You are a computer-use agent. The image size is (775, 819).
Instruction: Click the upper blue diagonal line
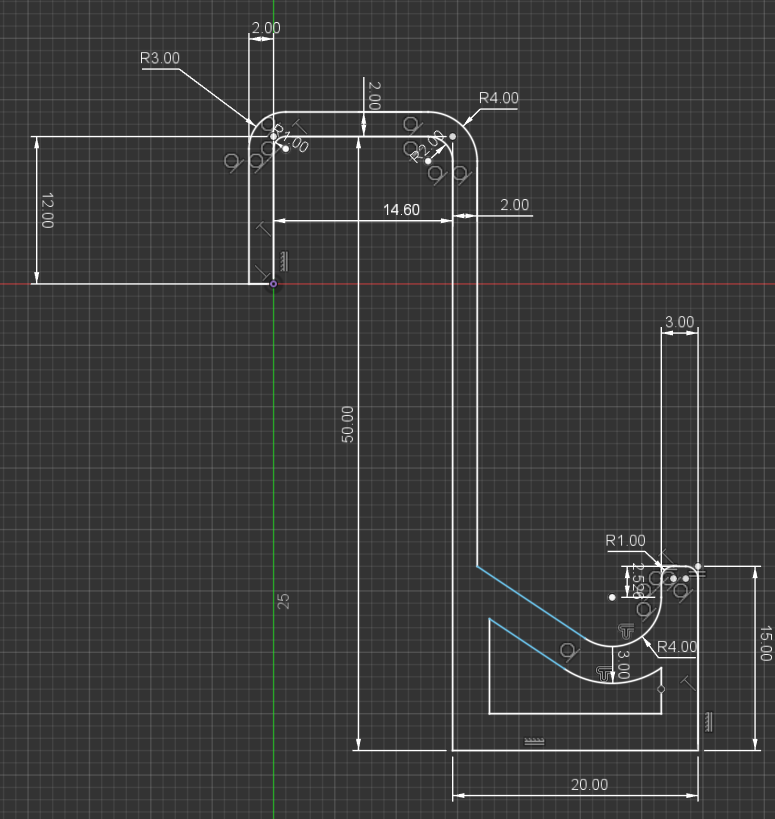click(531, 603)
